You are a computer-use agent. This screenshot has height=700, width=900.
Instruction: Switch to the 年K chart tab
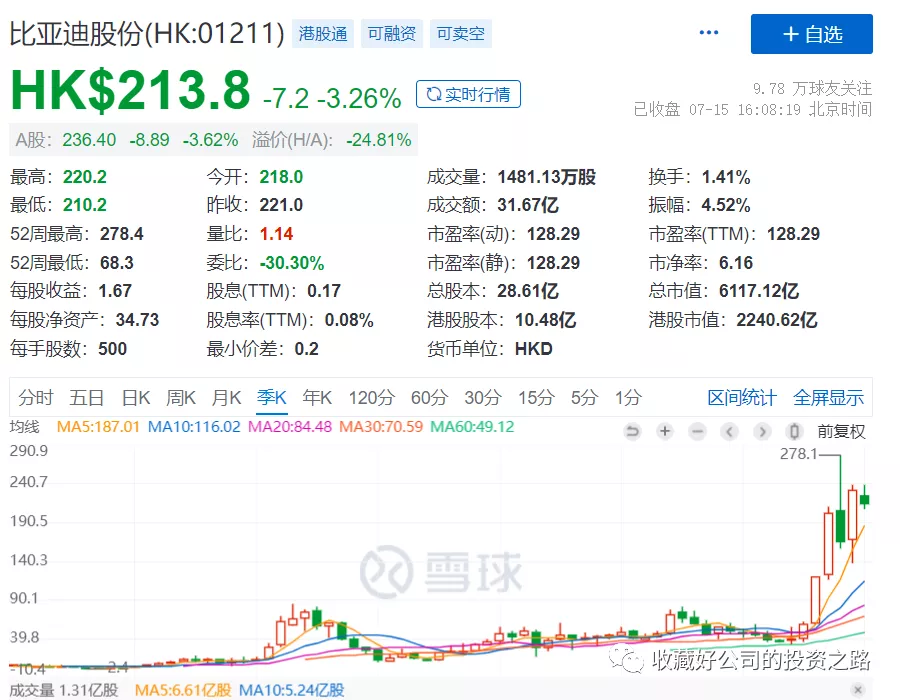click(x=317, y=398)
